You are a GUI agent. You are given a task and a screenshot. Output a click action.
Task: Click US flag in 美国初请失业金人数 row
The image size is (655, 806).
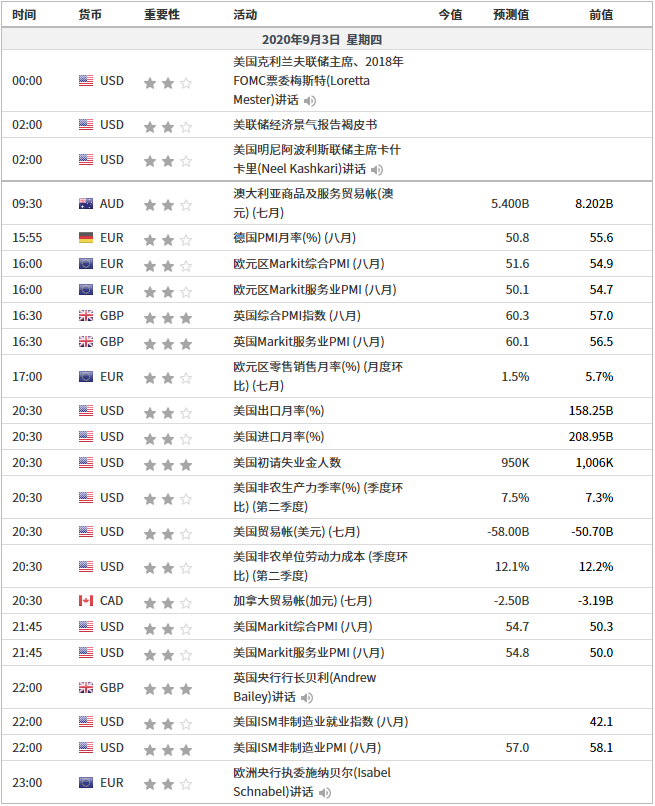pos(86,463)
